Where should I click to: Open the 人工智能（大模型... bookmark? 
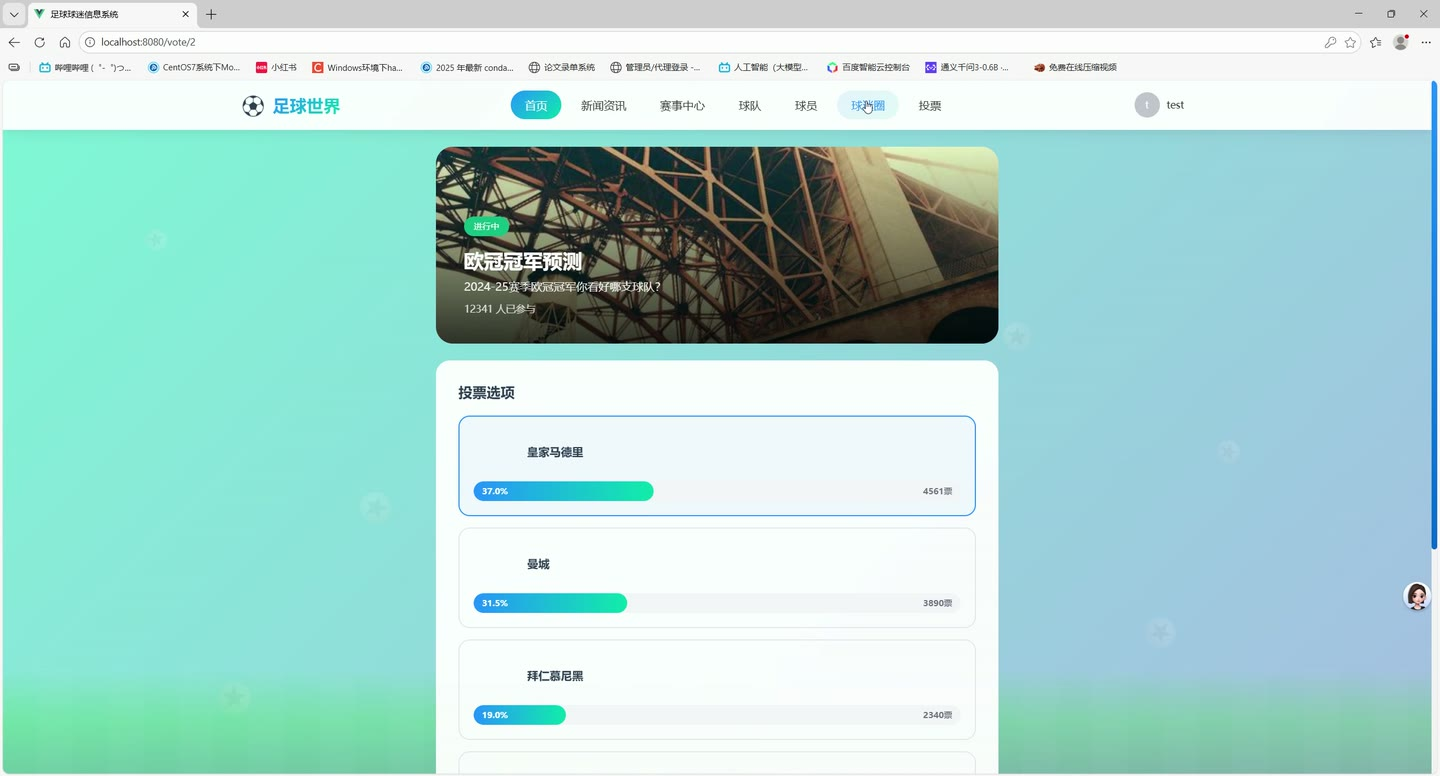coord(764,68)
